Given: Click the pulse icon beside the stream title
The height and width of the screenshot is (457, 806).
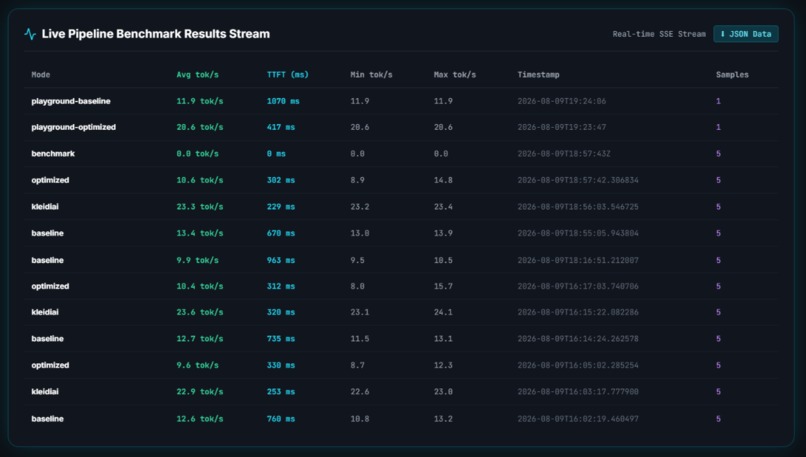Looking at the screenshot, I should [30, 34].
